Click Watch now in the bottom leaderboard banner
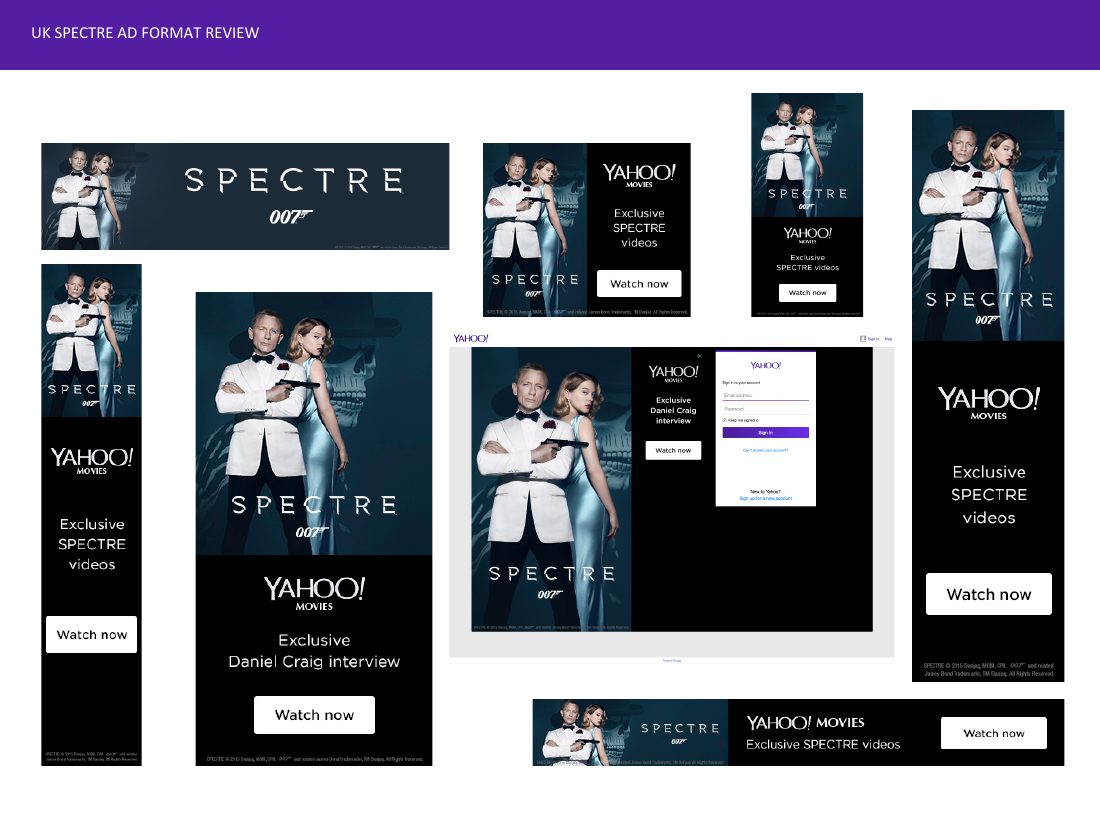This screenshot has height=825, width=1100. (x=993, y=733)
